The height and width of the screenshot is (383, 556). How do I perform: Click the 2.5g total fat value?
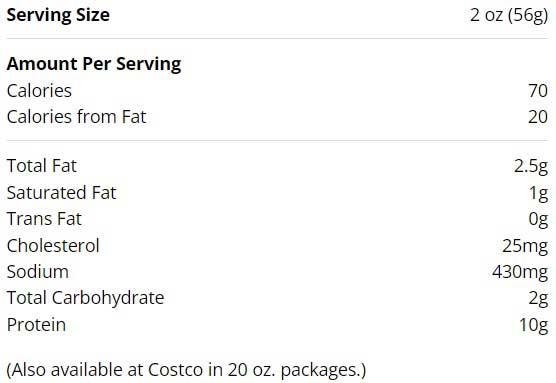(531, 166)
